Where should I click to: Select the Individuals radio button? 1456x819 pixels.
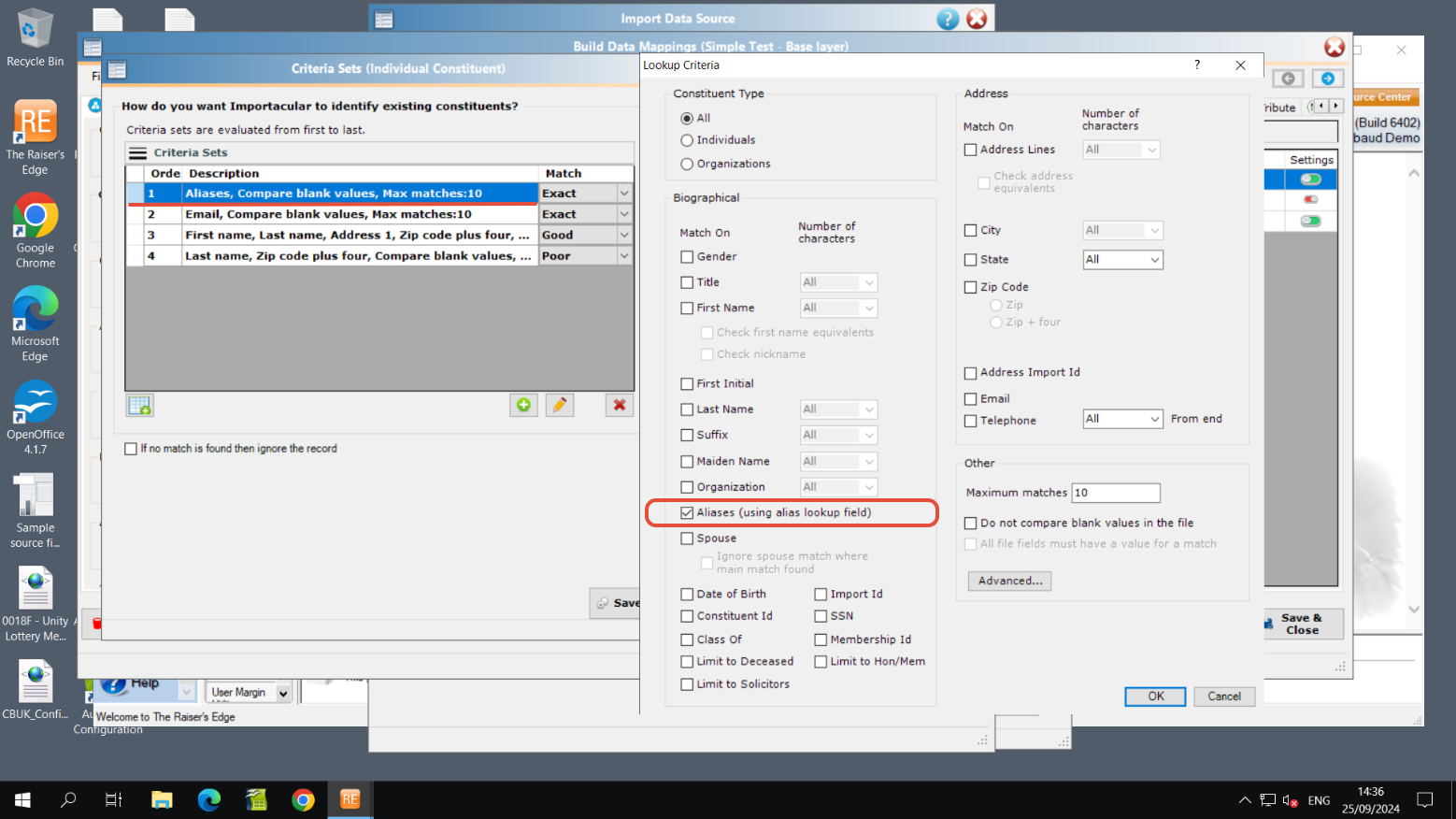(687, 140)
